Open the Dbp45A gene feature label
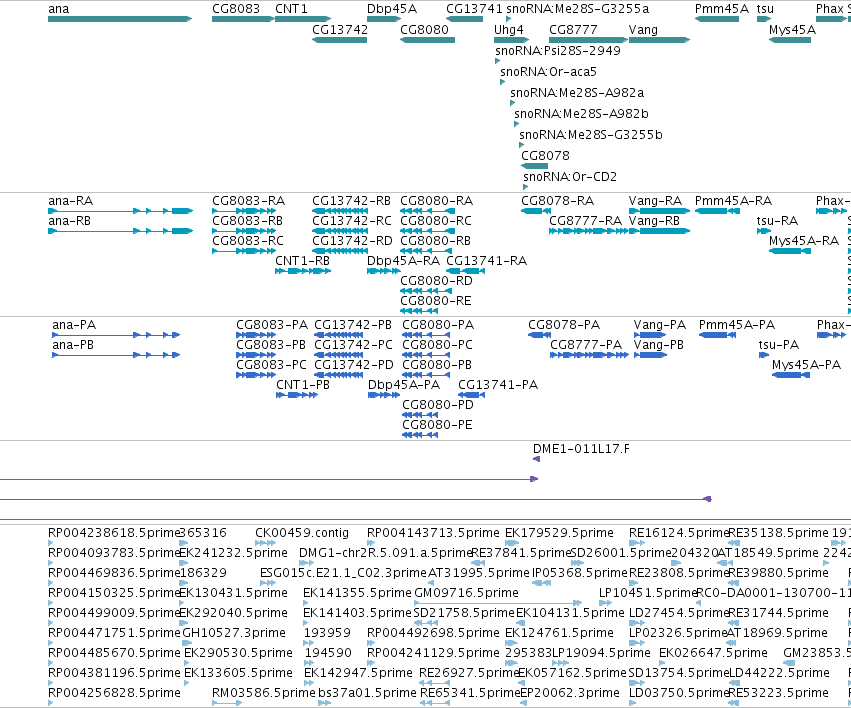 (x=392, y=9)
